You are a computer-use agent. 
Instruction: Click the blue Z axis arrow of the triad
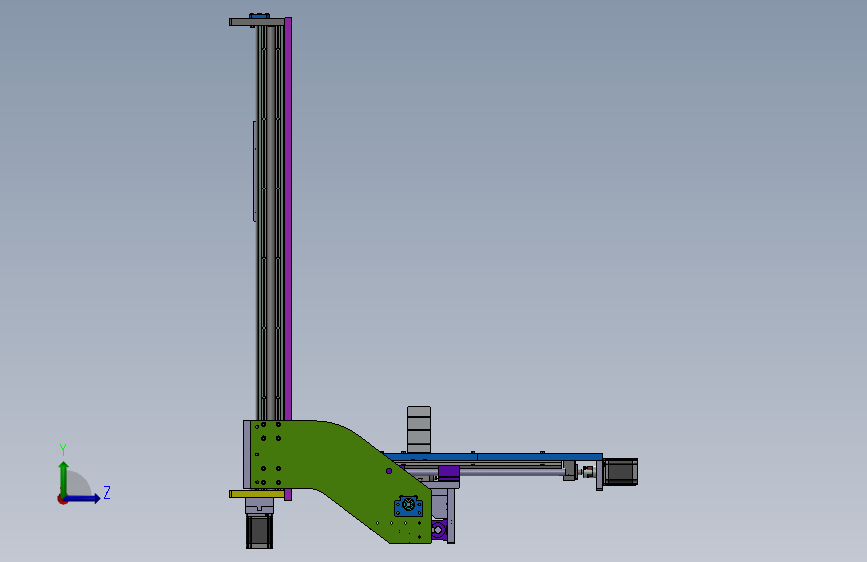[x=83, y=498]
